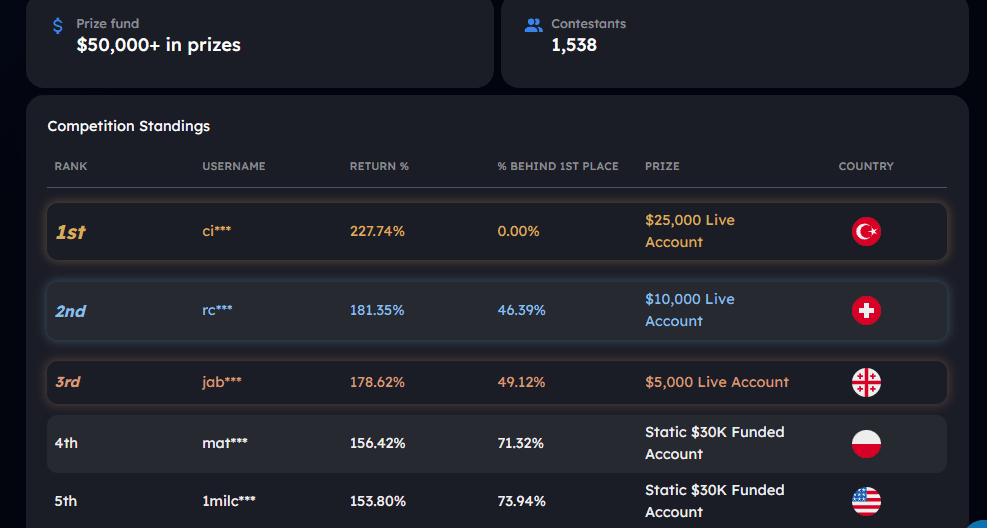Click username jab***
The image size is (987, 528).
[222, 382]
